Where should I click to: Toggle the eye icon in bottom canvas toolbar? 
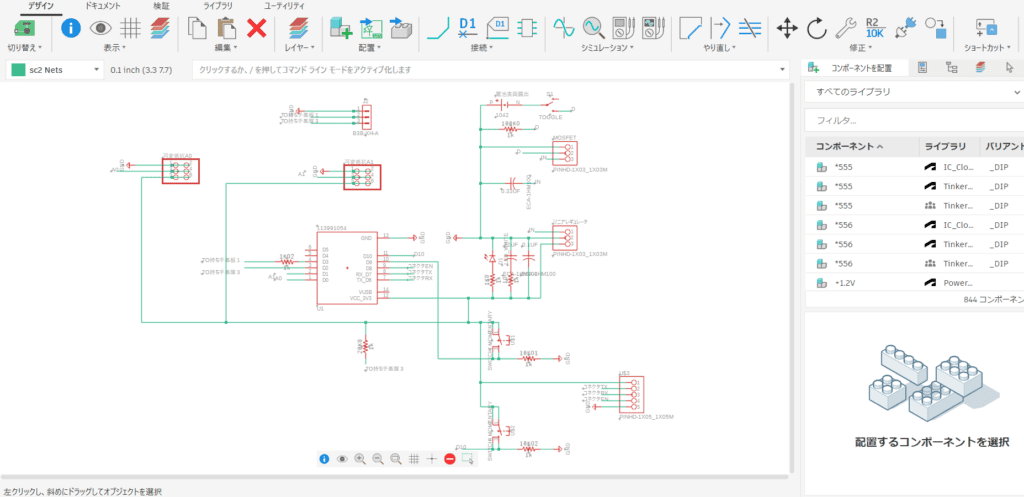click(342, 458)
